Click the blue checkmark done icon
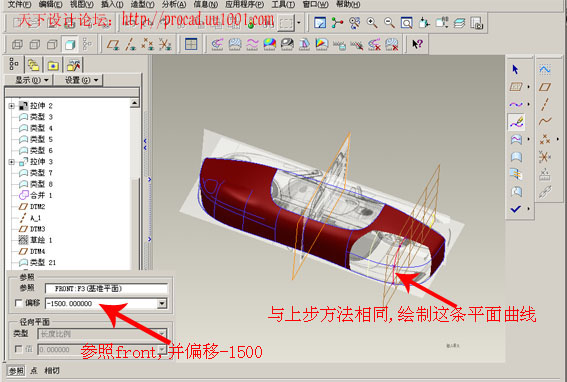This screenshot has height=382, width=567. (x=516, y=209)
